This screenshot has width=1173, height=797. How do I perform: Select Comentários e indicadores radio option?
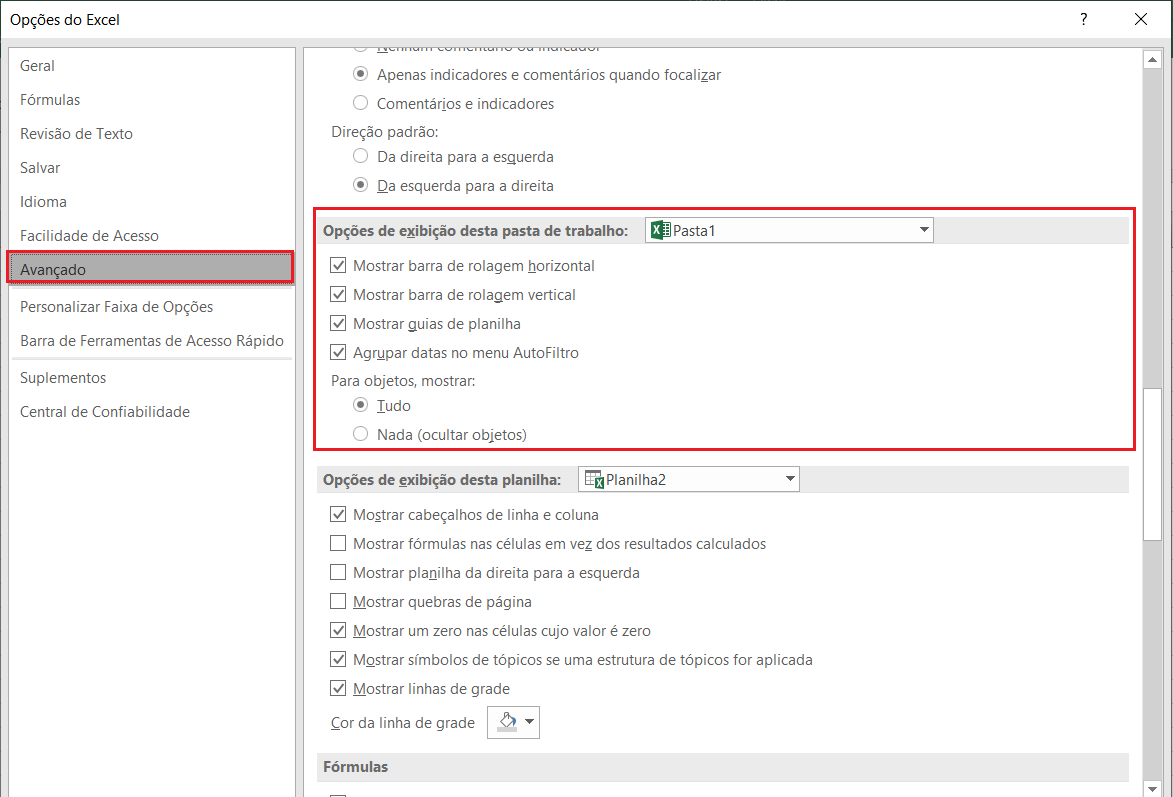click(360, 104)
